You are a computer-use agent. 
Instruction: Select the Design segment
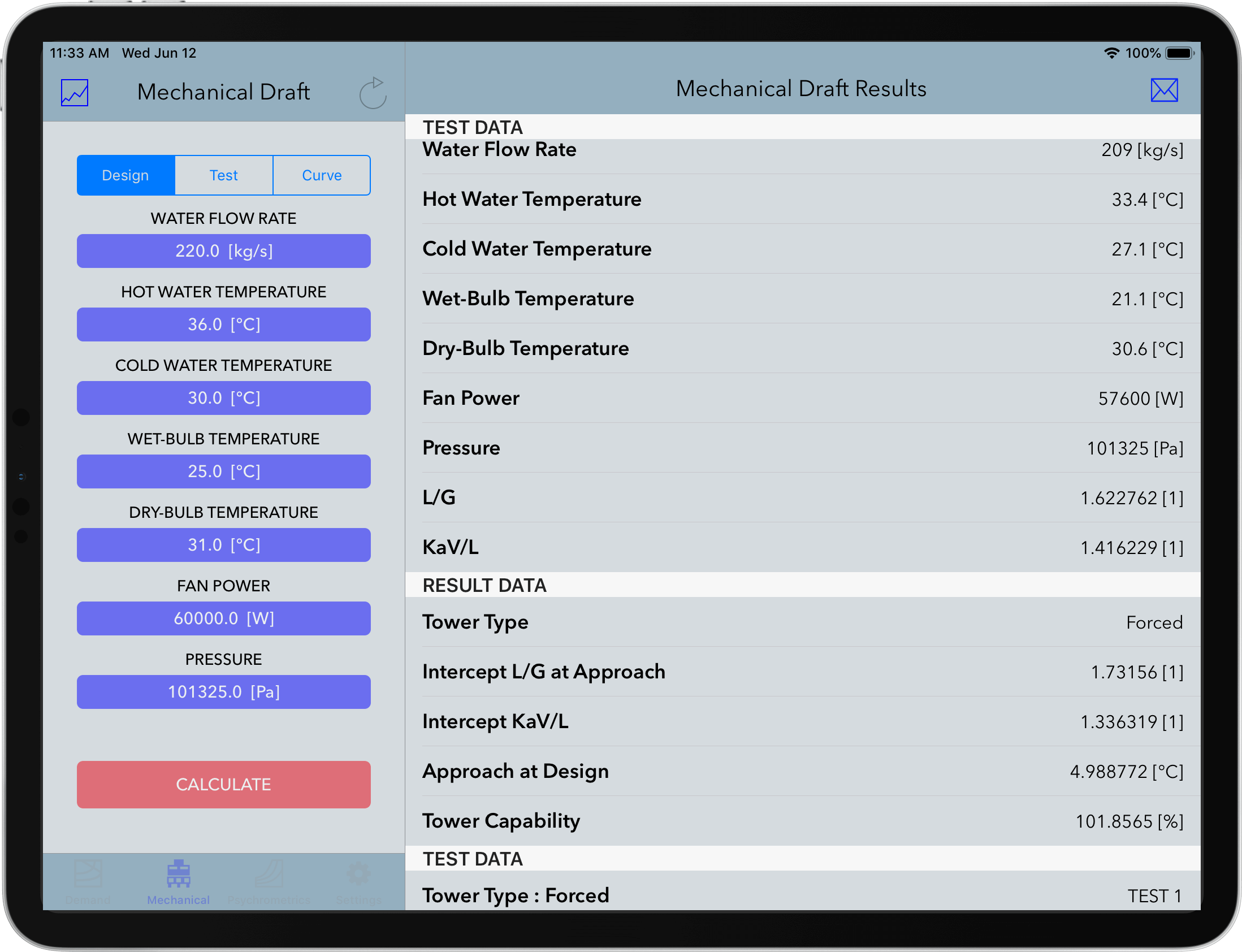click(126, 175)
